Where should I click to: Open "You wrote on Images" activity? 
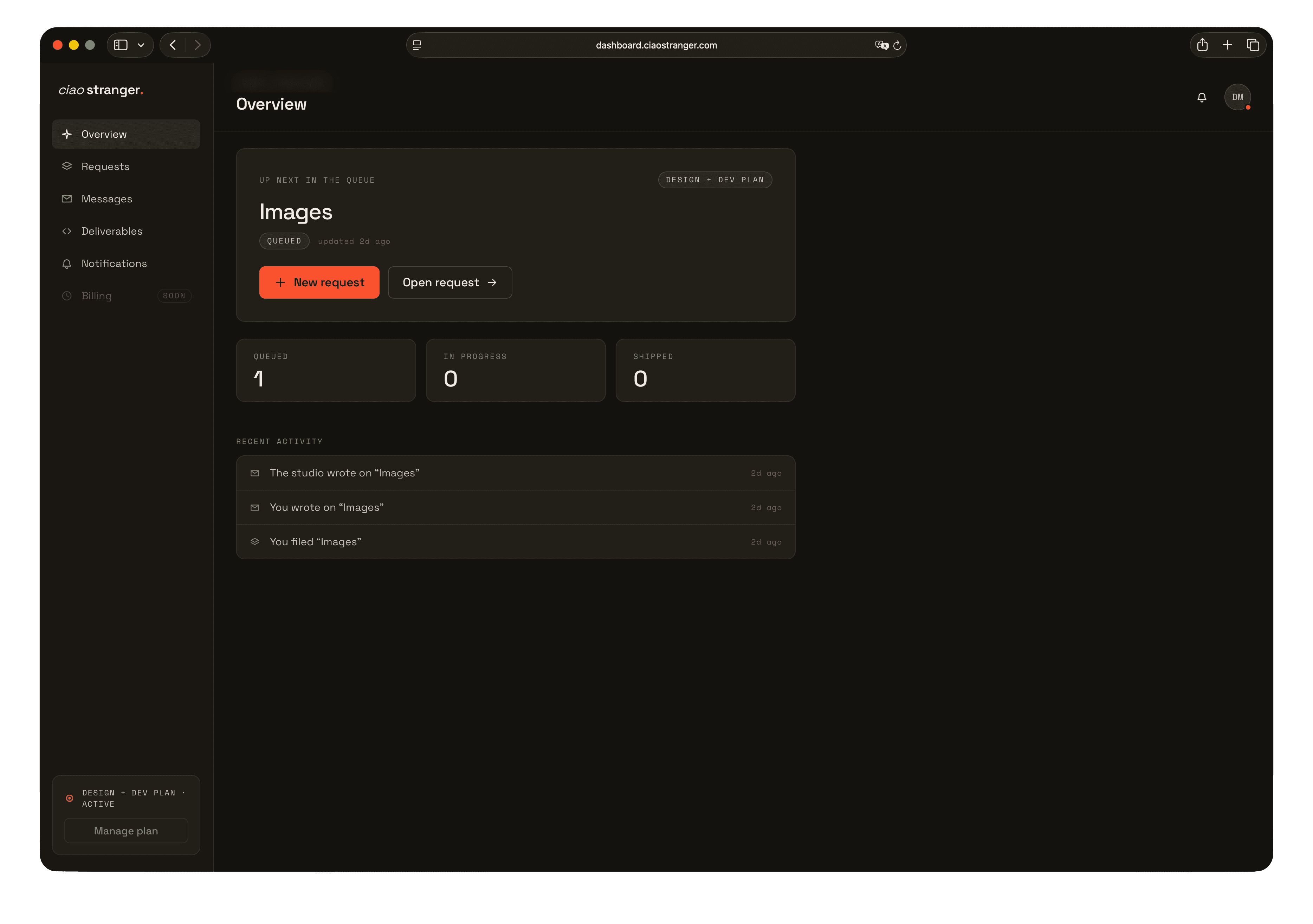coord(516,507)
